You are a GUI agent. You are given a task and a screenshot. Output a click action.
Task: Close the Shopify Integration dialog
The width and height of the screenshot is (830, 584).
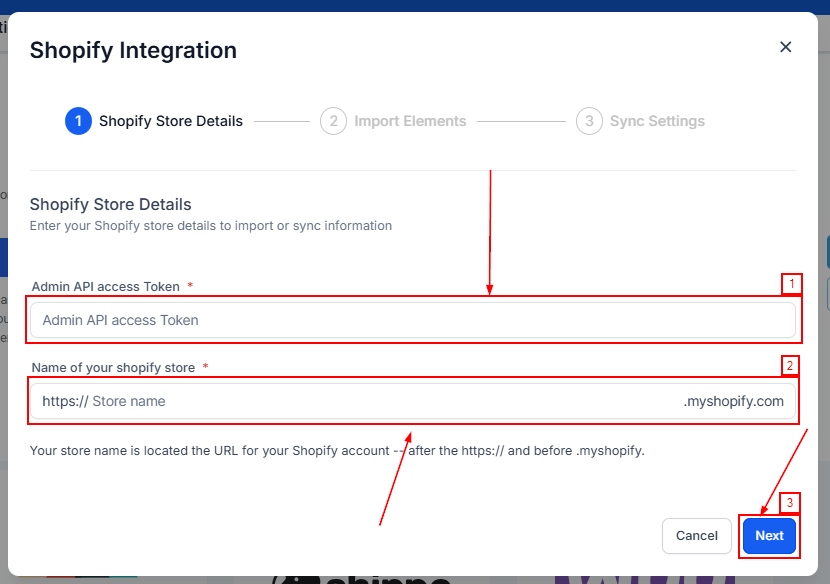785,47
